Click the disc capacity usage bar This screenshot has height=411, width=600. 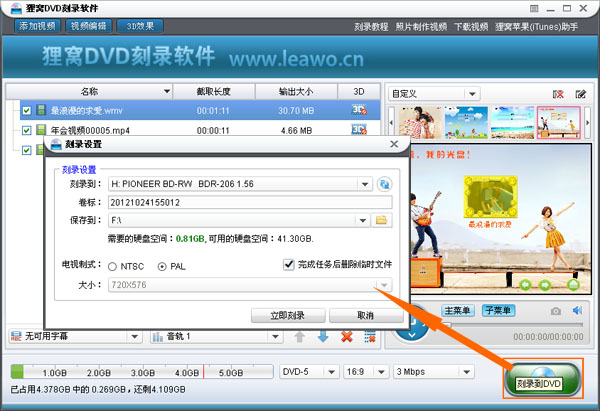tap(142, 372)
